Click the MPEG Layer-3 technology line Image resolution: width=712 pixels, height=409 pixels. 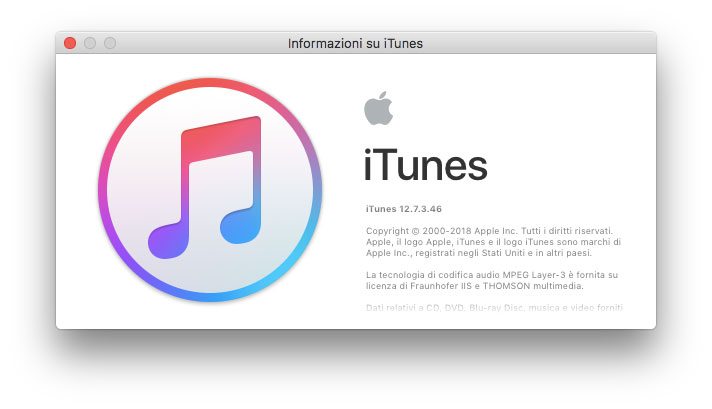492,275
